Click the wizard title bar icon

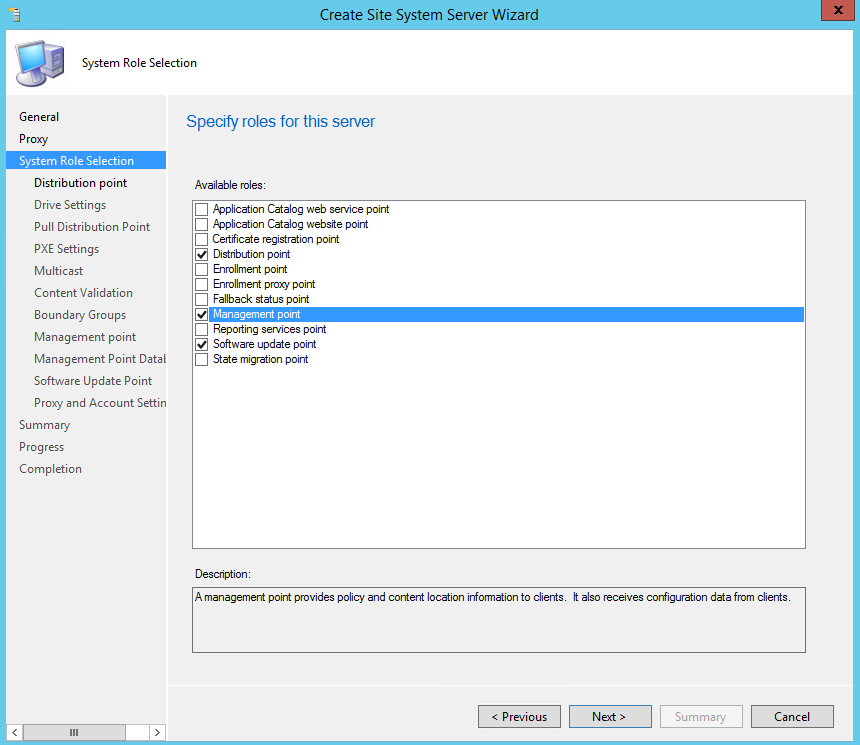[x=15, y=14]
